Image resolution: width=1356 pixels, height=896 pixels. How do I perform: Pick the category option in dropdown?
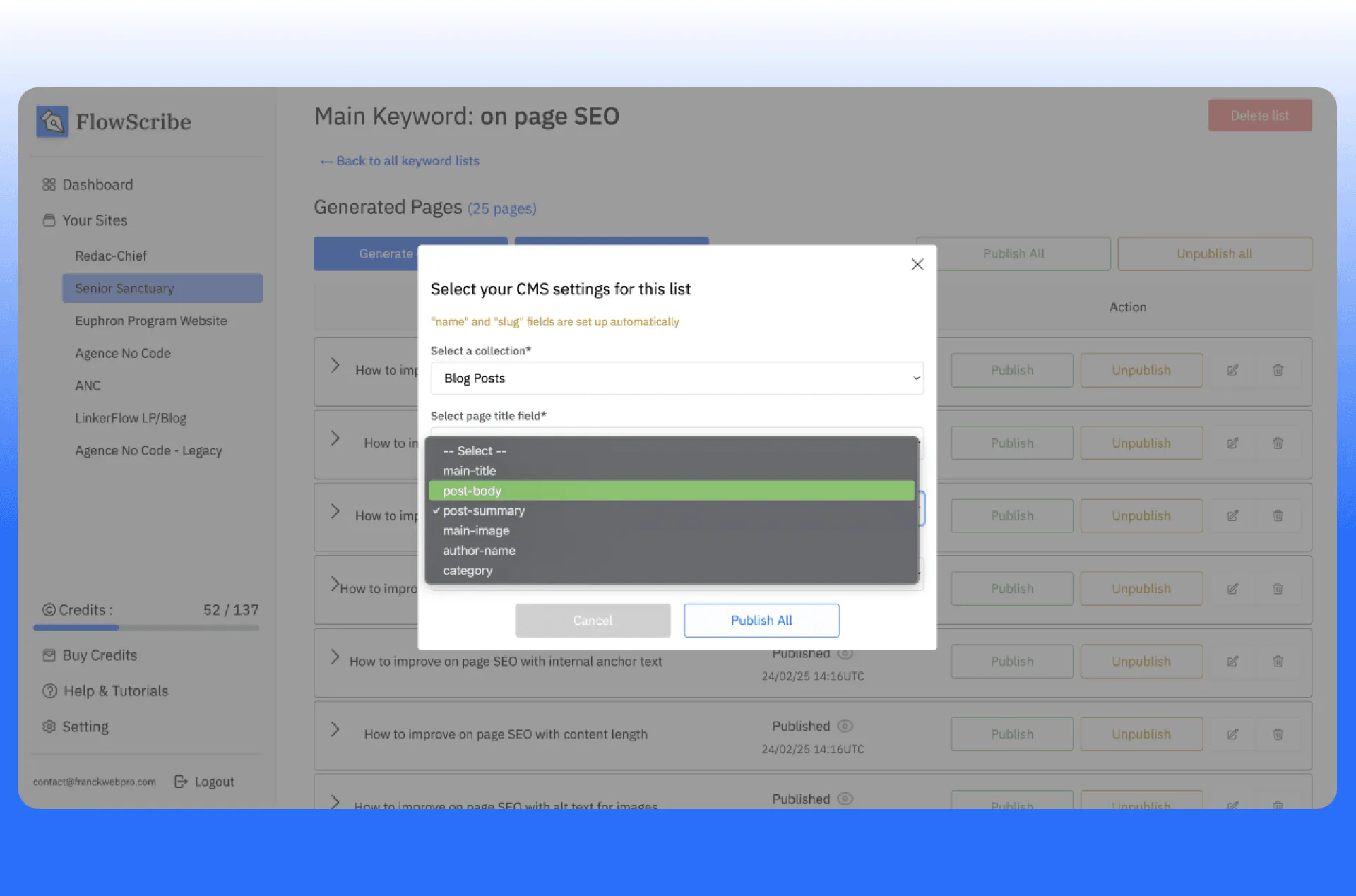[468, 571]
